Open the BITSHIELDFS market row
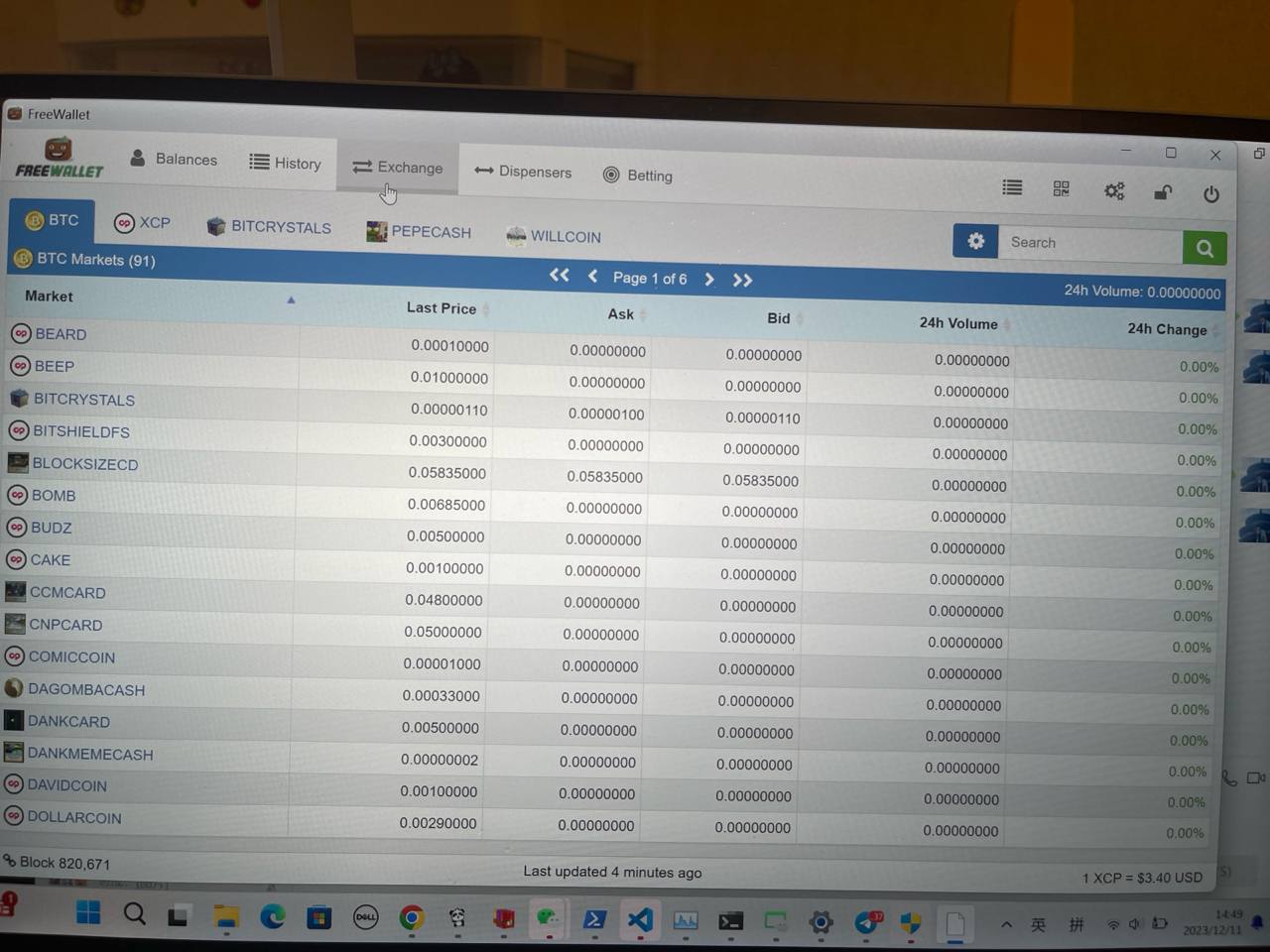The height and width of the screenshot is (952, 1270). (x=612, y=444)
